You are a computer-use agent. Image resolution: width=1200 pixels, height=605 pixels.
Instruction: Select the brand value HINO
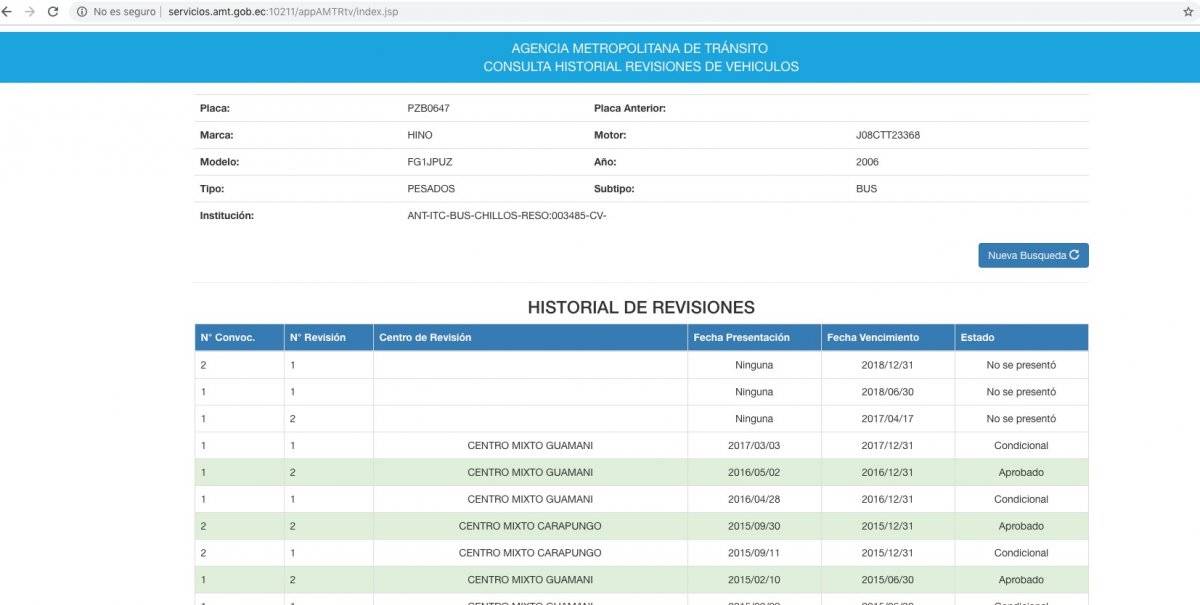pos(420,135)
